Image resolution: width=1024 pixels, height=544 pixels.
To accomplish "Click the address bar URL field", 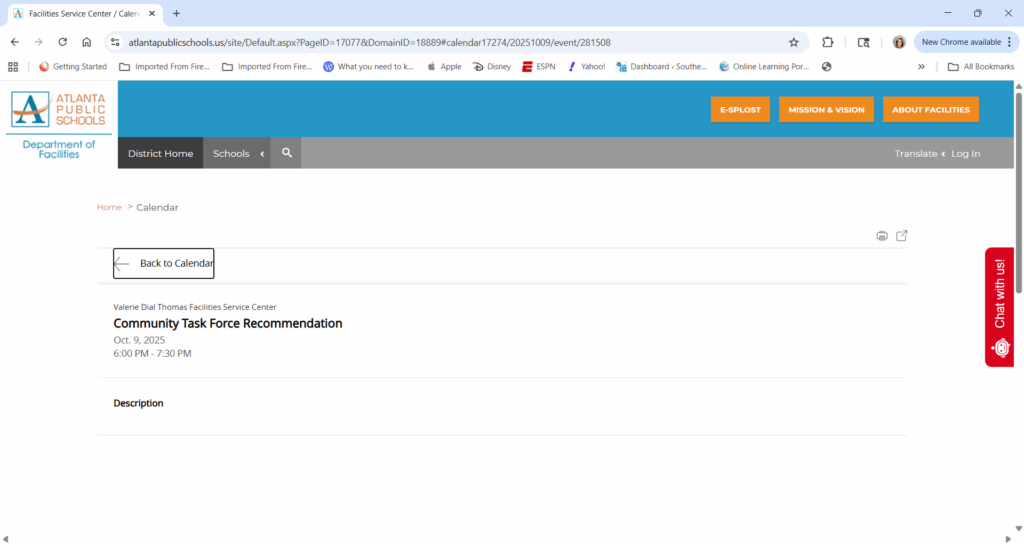I will coord(450,42).
